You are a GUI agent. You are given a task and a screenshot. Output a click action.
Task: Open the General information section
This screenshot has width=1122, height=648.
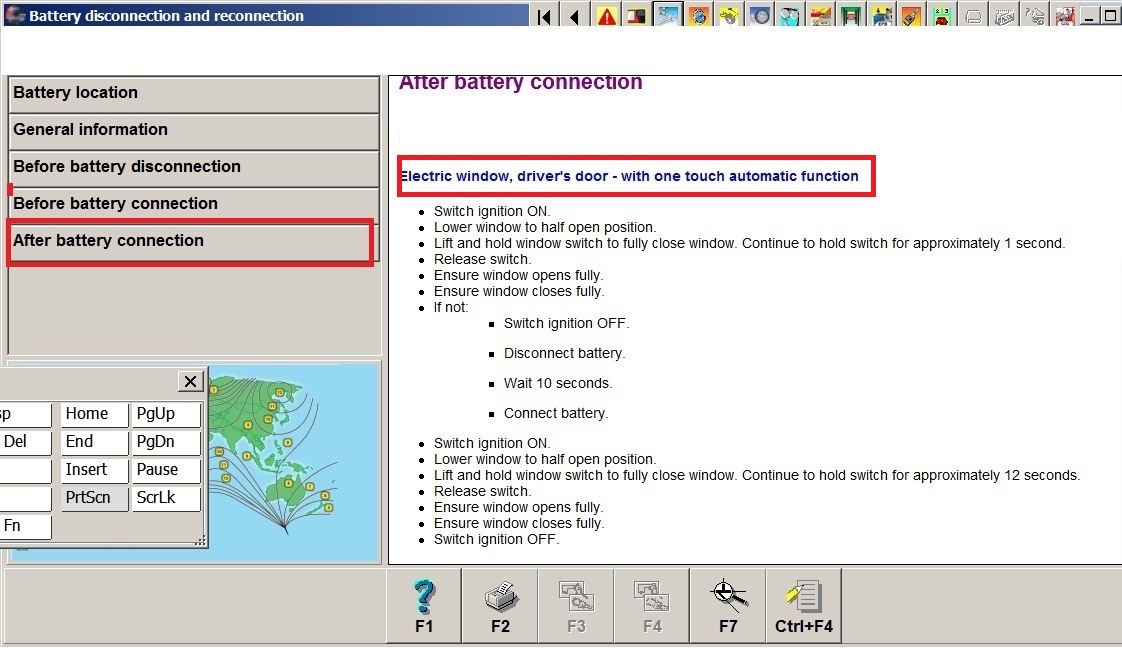point(194,130)
